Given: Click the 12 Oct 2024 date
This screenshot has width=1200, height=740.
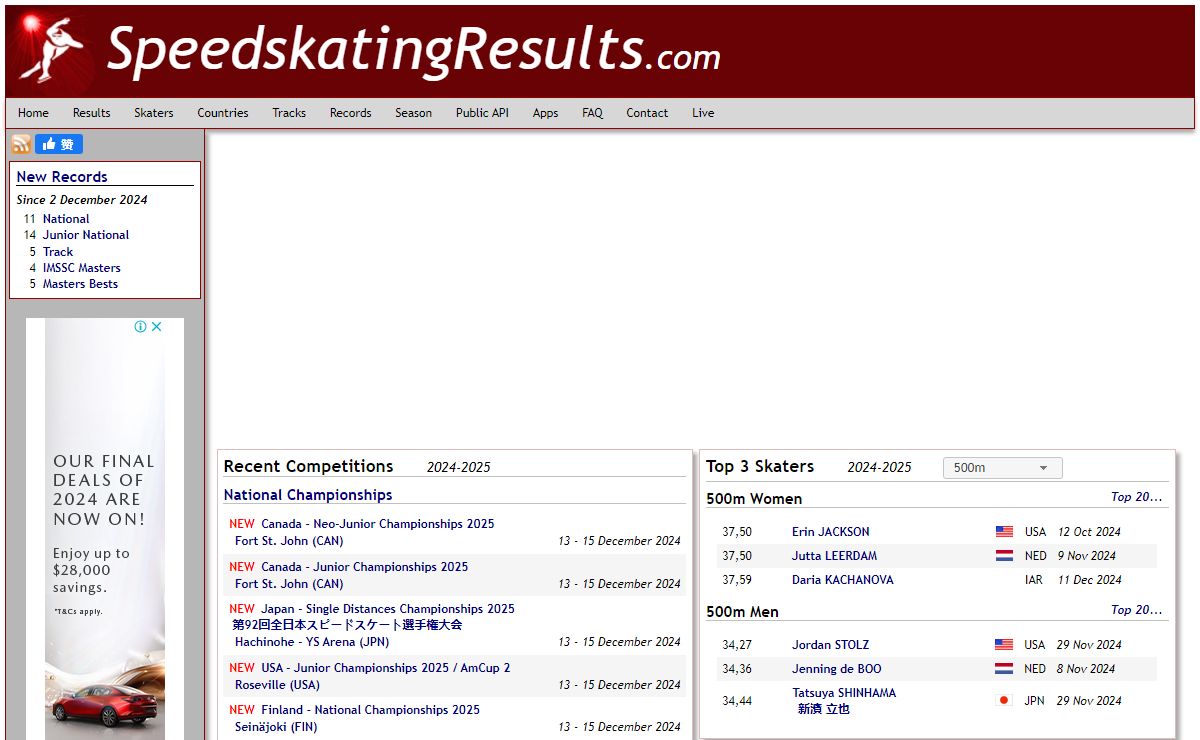Looking at the screenshot, I should (x=1089, y=532).
